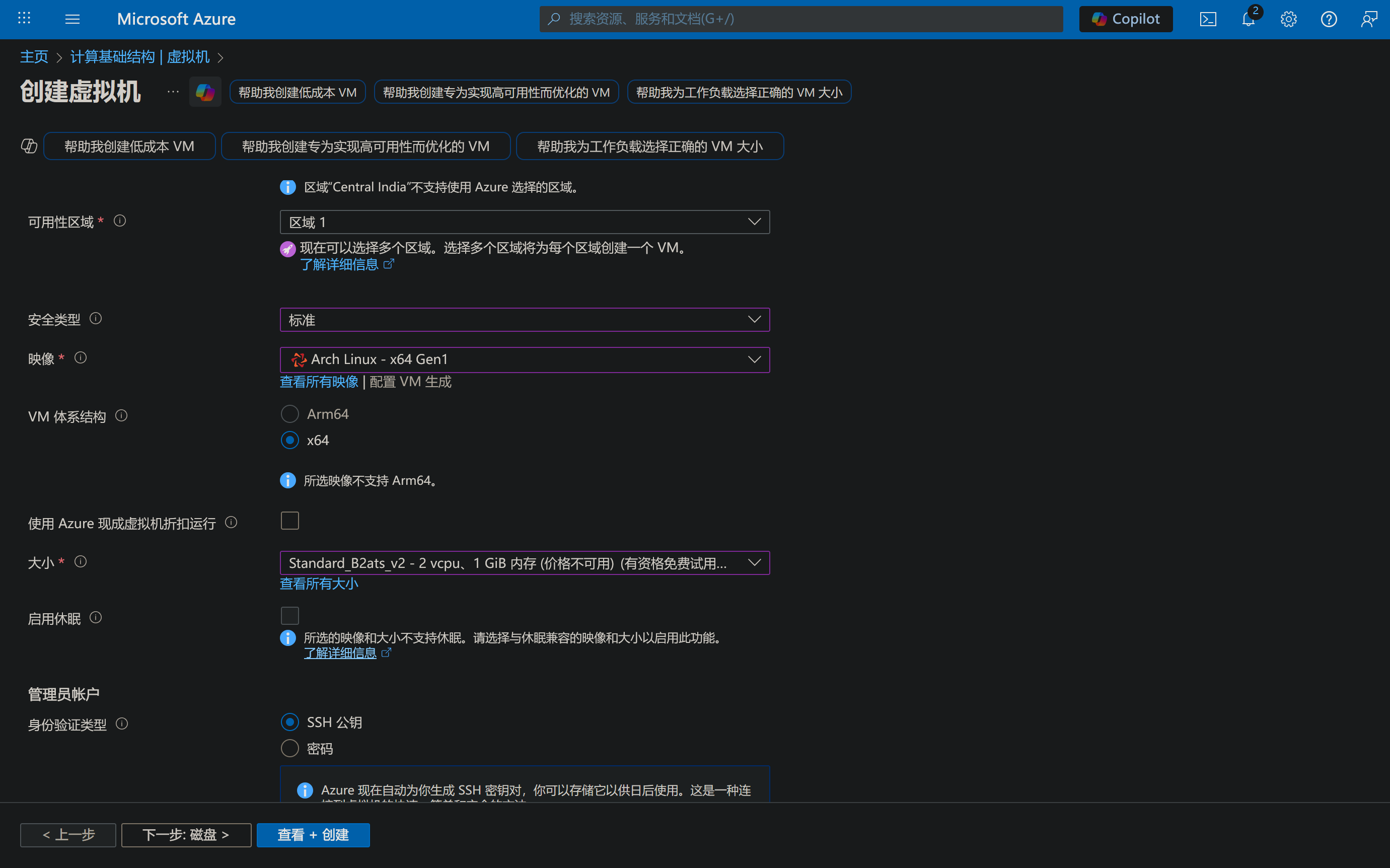
Task: Open the portal apps grid icon
Action: tap(24, 18)
